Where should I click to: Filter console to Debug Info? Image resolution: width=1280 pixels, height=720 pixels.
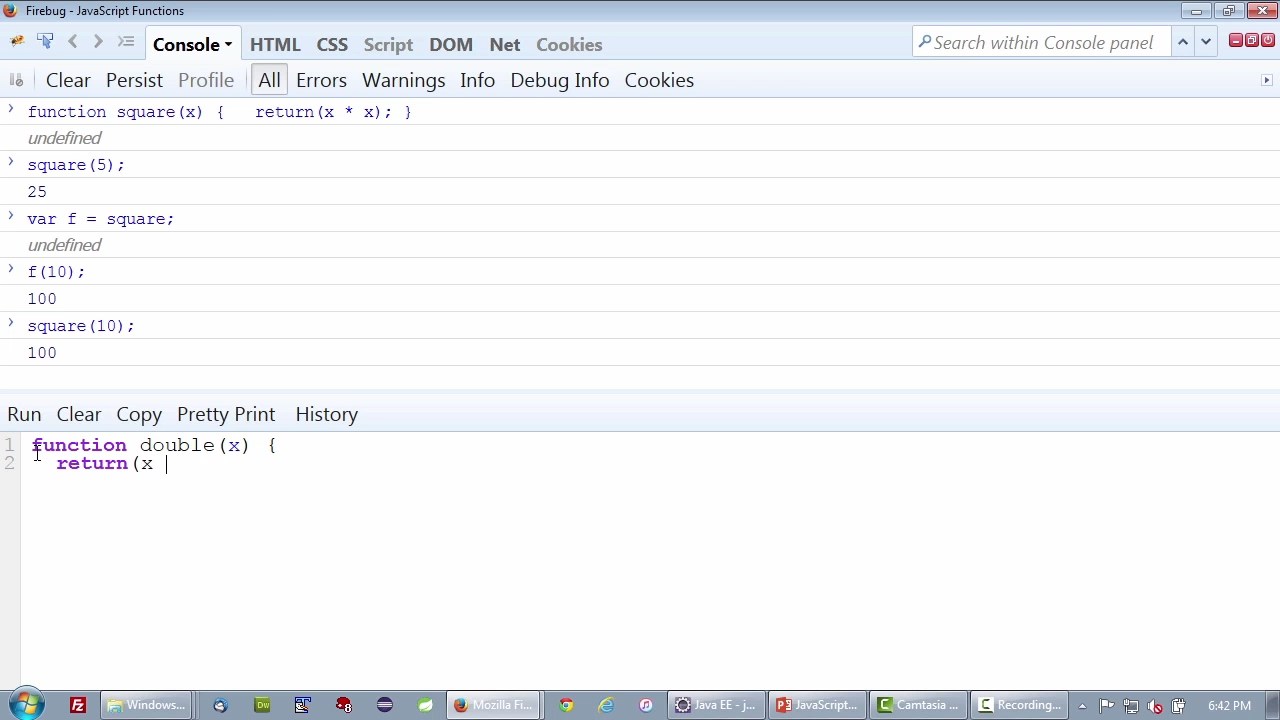point(560,80)
